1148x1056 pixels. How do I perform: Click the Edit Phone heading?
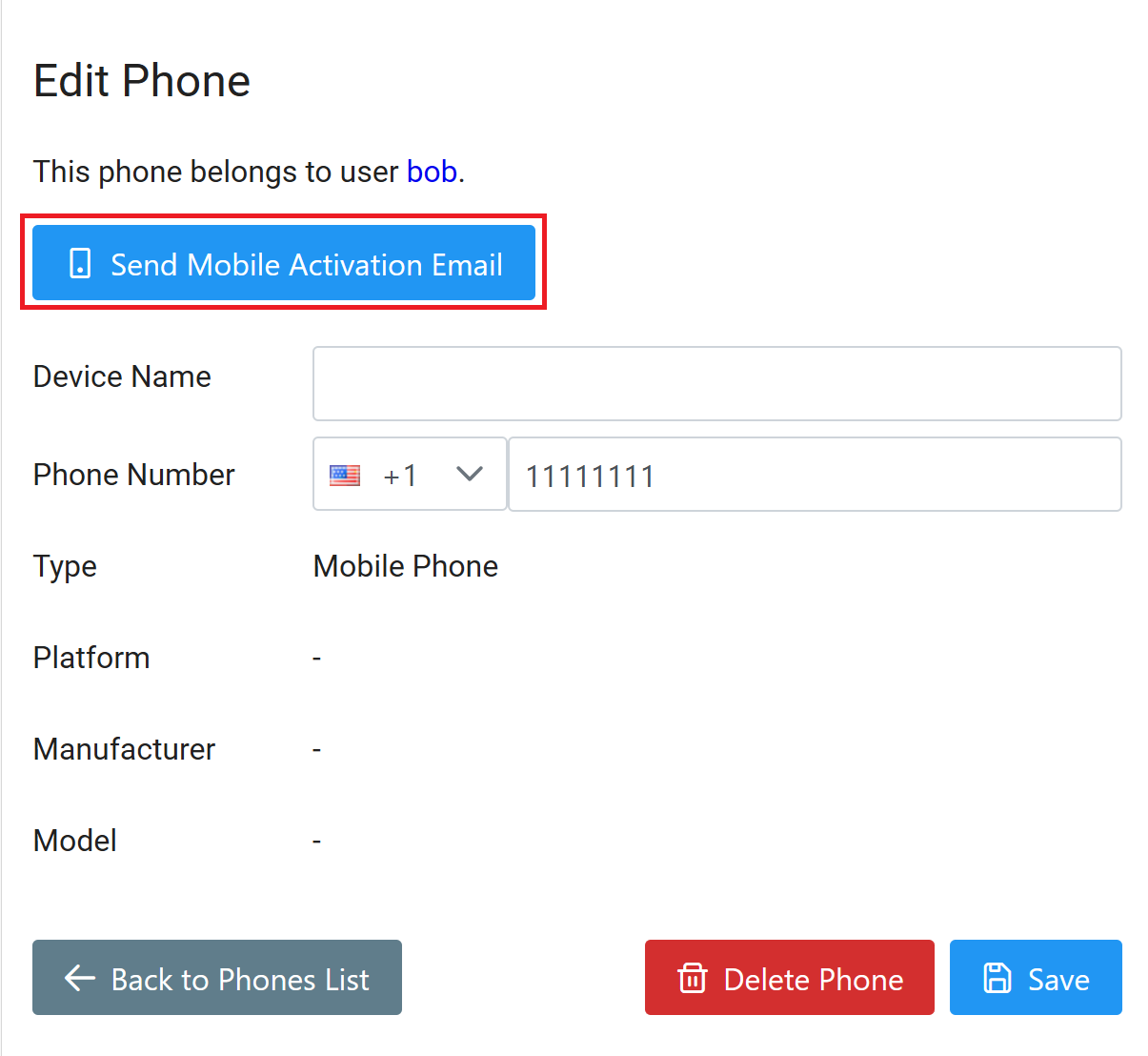[x=142, y=81]
